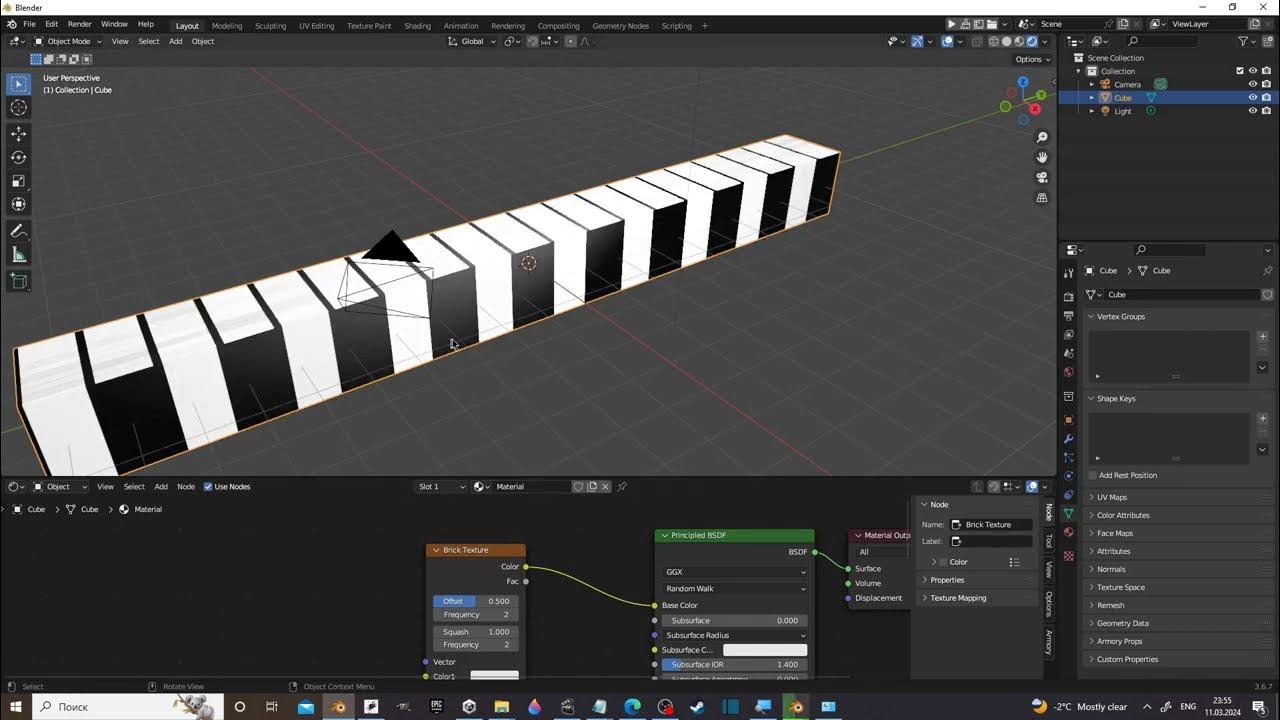Adjust the Offset slider on Brick Texture

pyautogui.click(x=476, y=601)
